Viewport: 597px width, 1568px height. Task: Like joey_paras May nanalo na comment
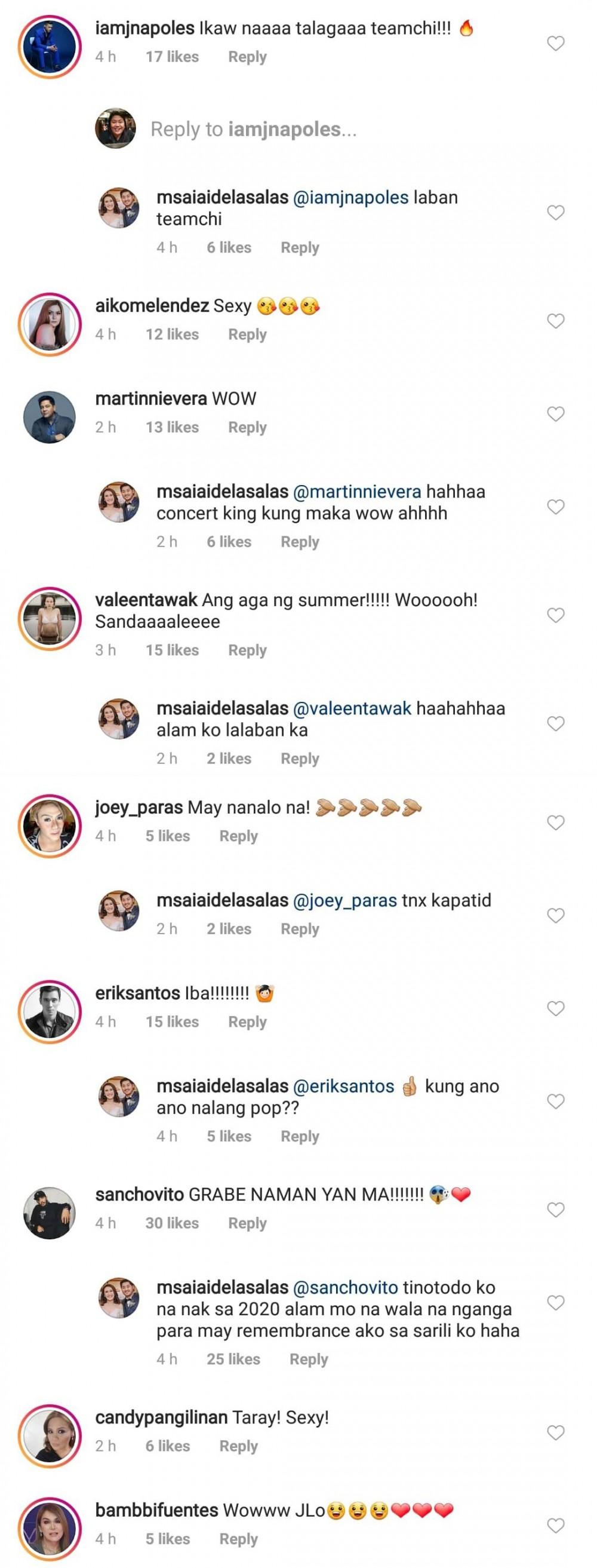(556, 823)
